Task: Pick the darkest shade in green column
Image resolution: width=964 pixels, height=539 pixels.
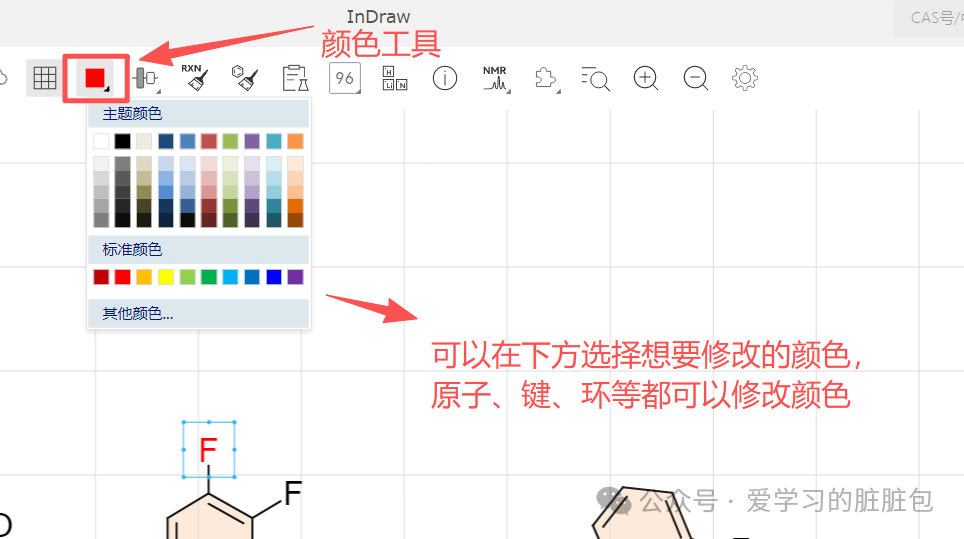Action: coord(231,220)
